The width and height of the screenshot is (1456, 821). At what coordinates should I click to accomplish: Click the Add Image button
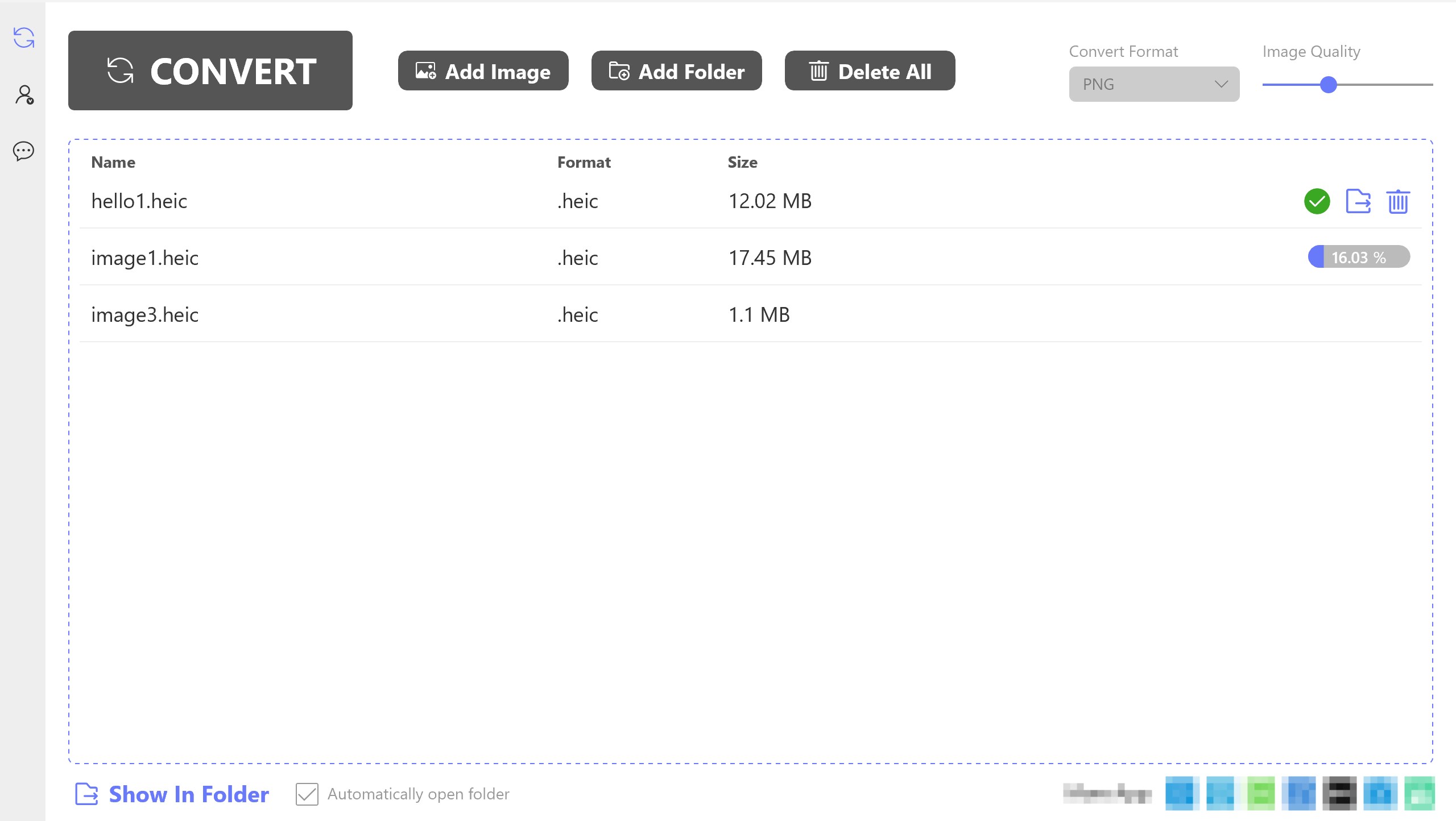[x=483, y=71]
